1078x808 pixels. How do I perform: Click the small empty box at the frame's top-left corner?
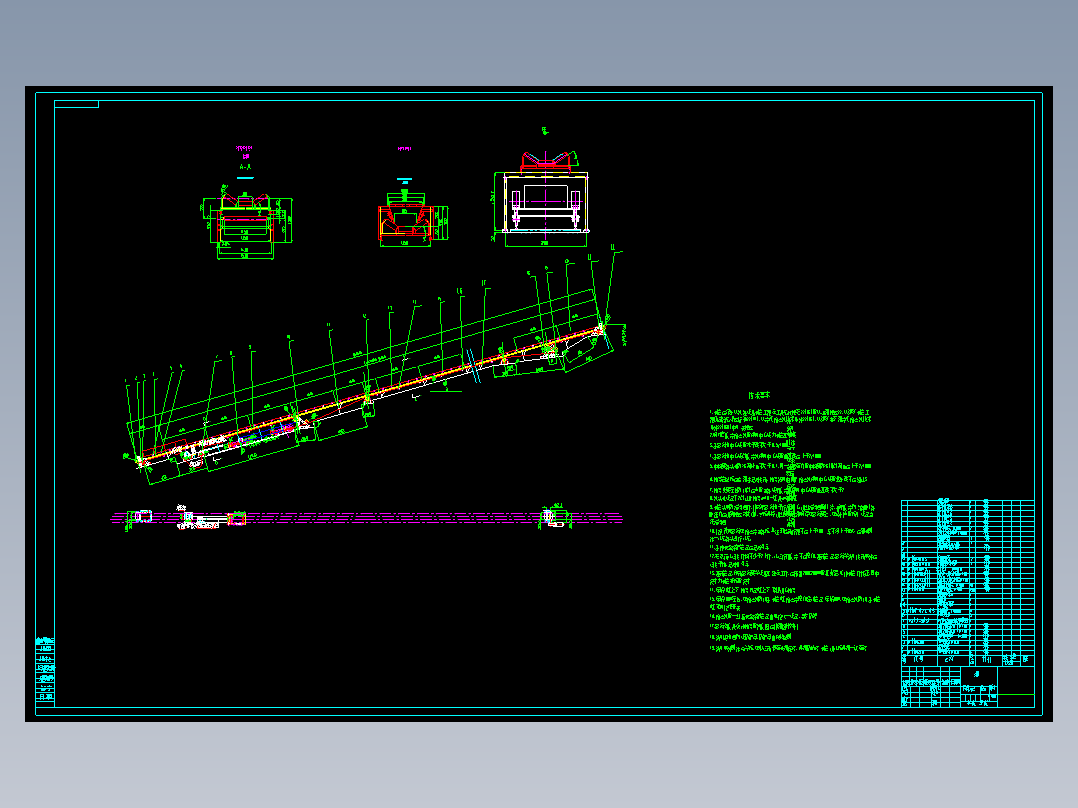(x=76, y=105)
